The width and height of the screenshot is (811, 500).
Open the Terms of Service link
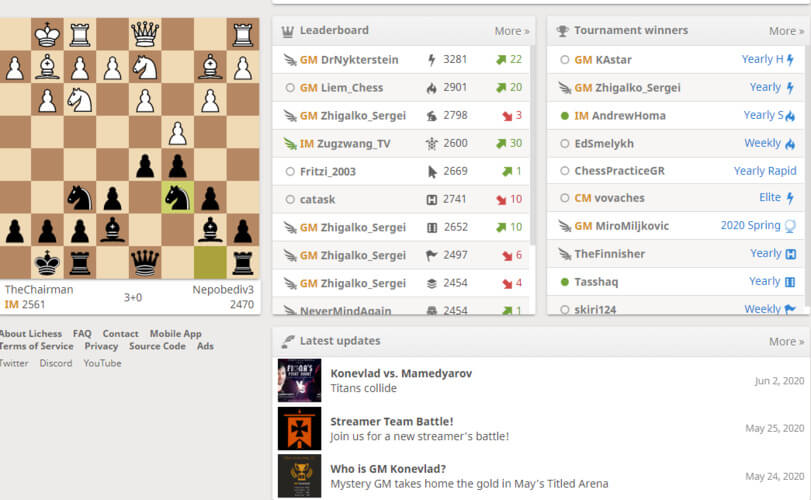[36, 346]
